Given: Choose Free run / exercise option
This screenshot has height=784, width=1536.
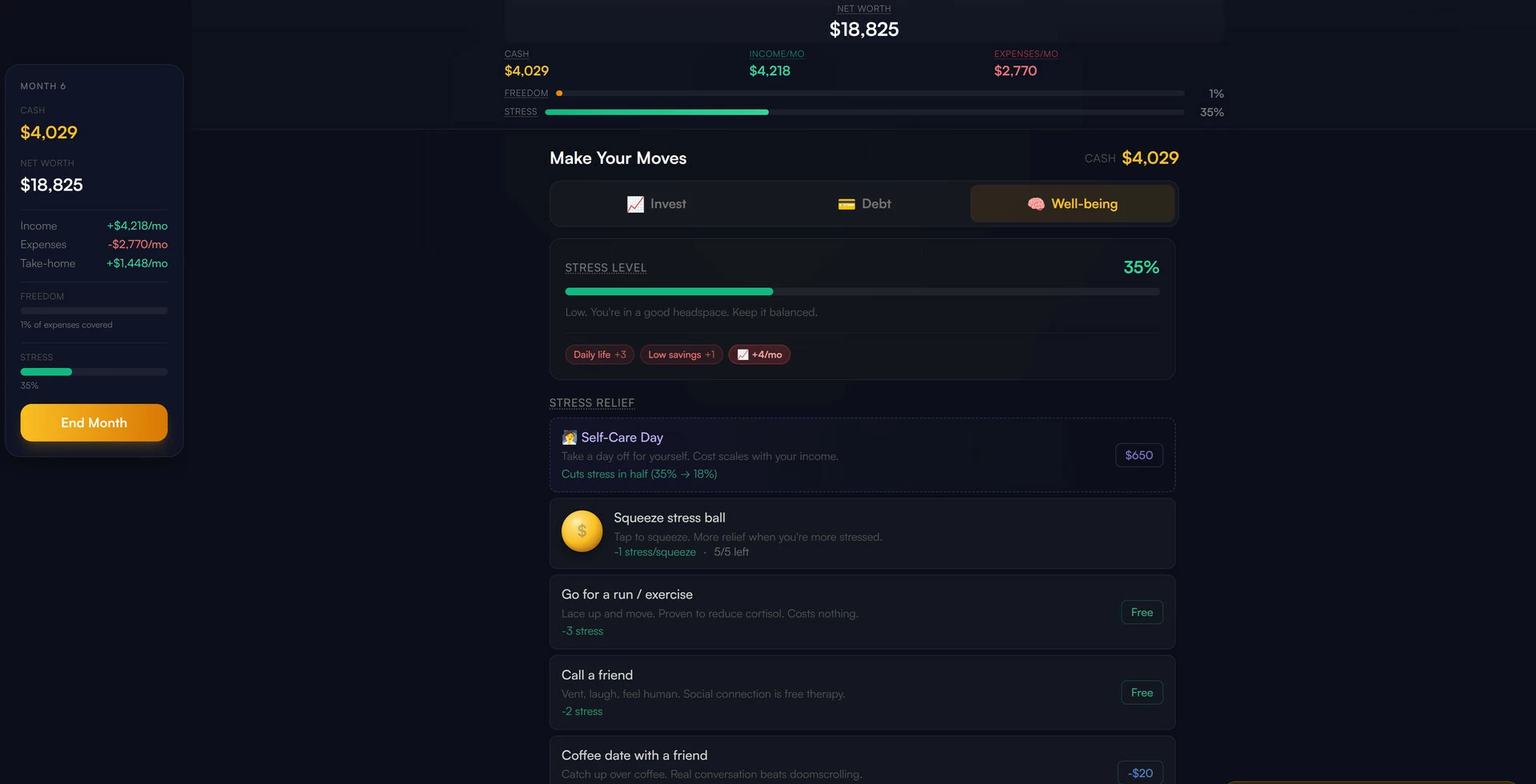Looking at the screenshot, I should click(1142, 612).
